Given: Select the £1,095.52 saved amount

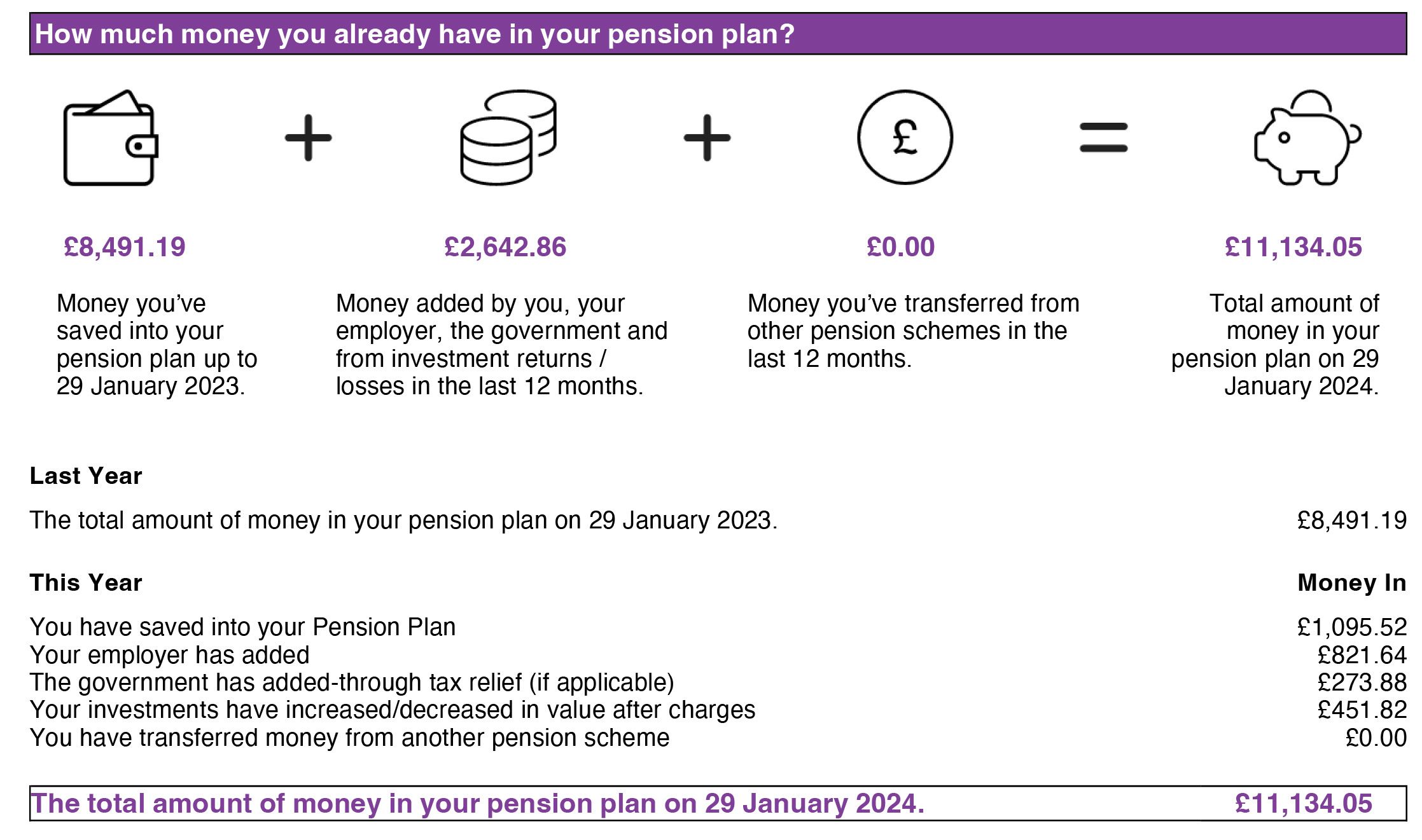Looking at the screenshot, I should pyautogui.click(x=1351, y=627).
